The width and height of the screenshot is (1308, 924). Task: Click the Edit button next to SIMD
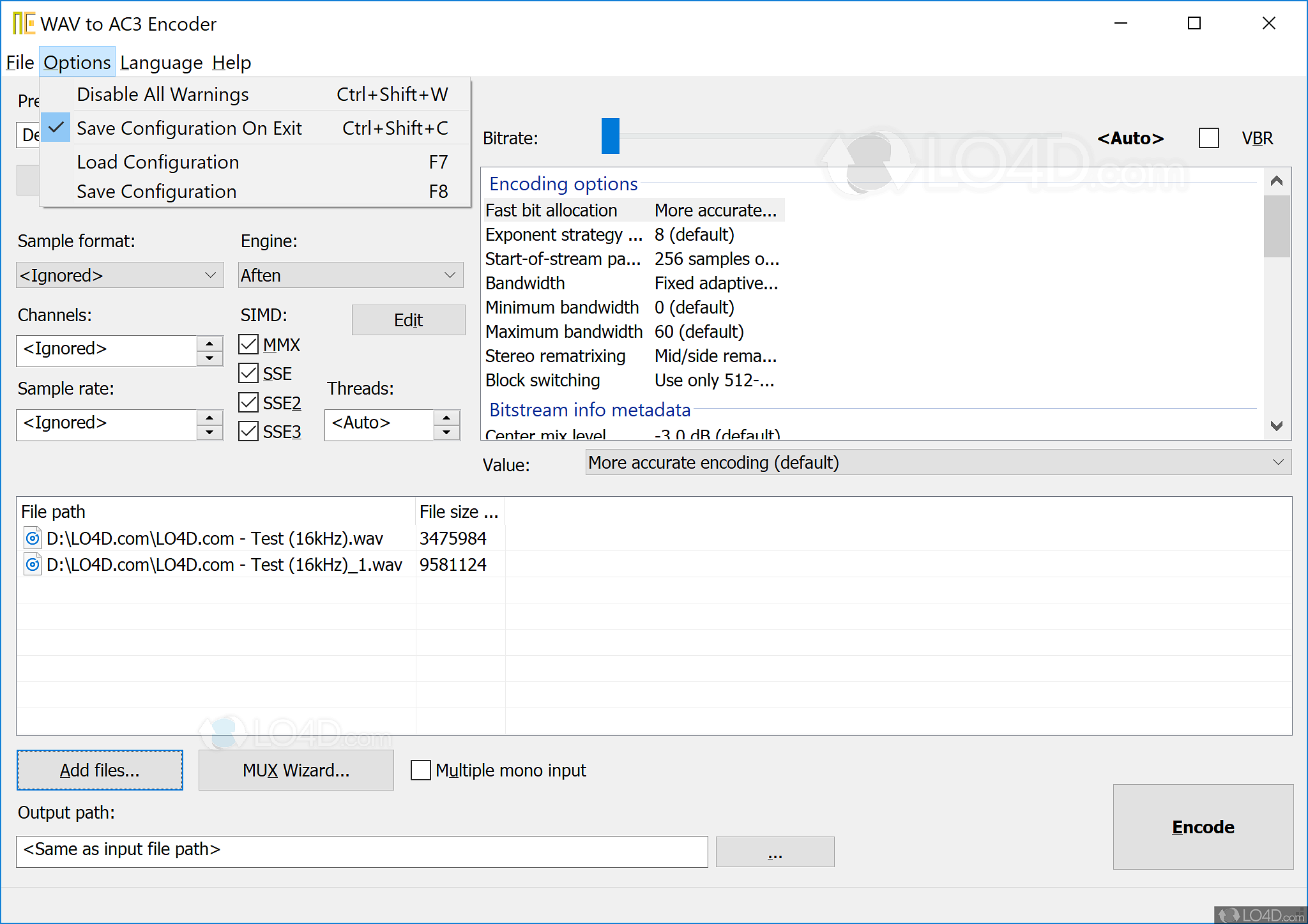coord(408,319)
